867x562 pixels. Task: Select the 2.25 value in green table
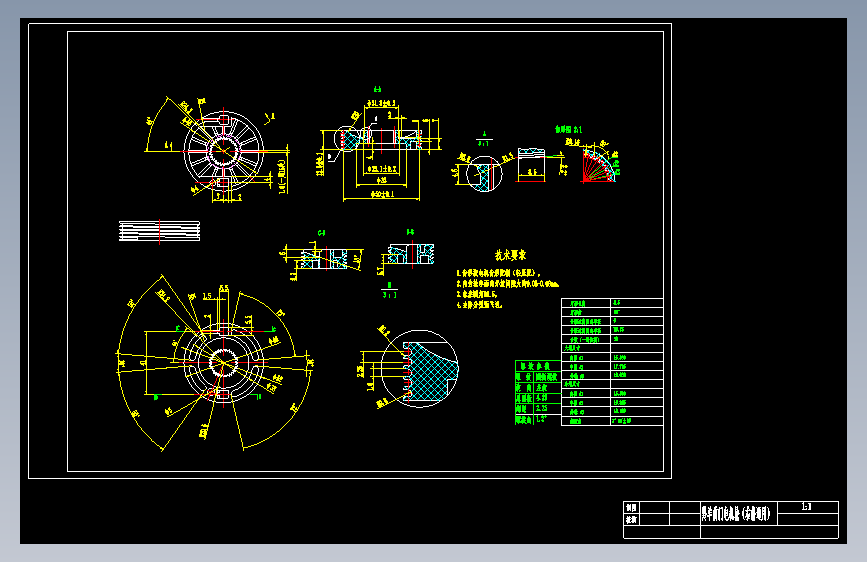click(x=542, y=408)
